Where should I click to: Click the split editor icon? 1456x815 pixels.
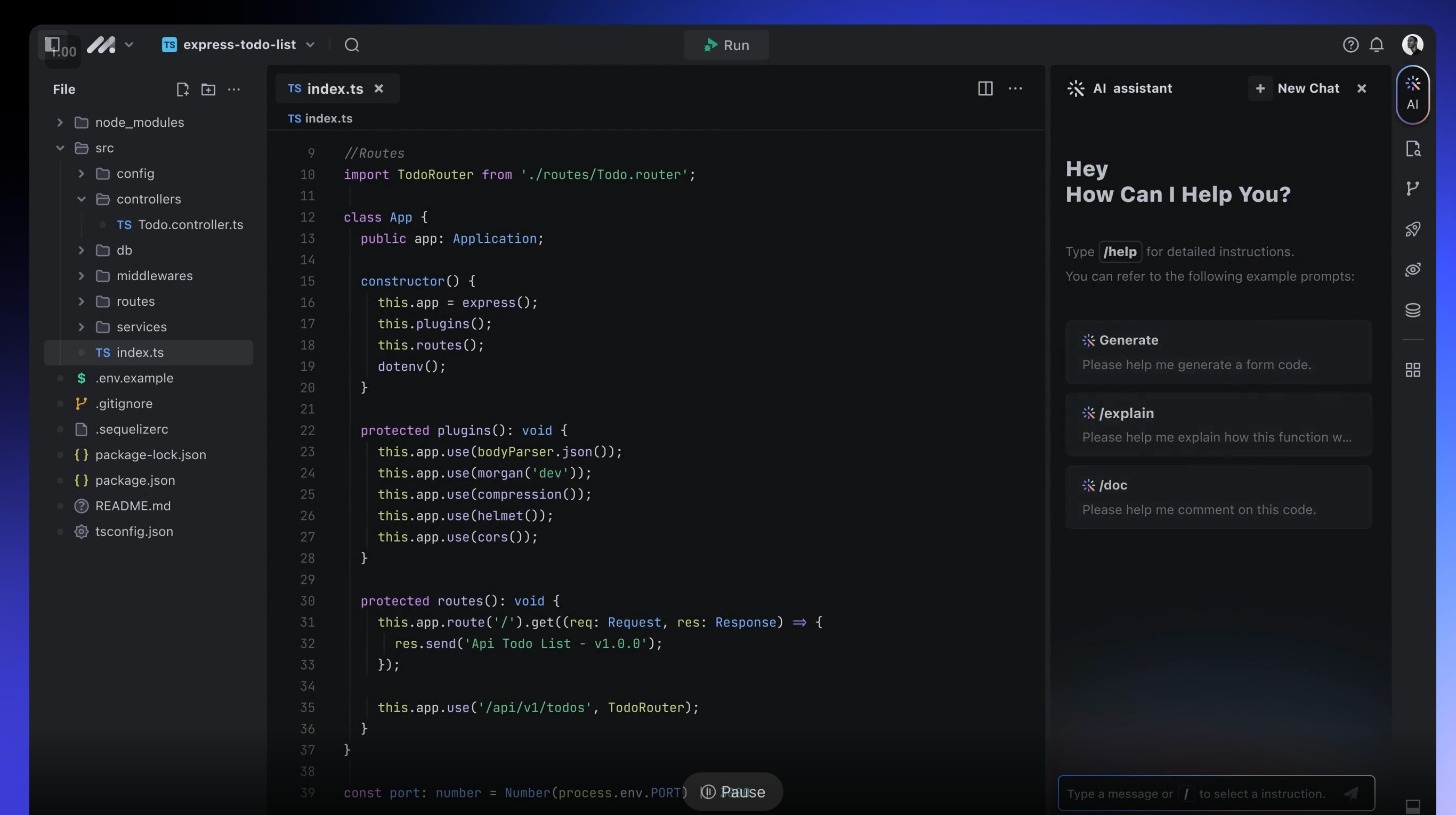[985, 88]
